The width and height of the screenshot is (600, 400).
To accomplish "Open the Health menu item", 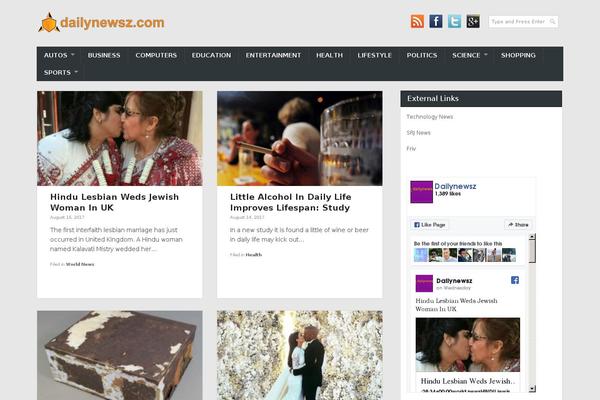I will 329,55.
